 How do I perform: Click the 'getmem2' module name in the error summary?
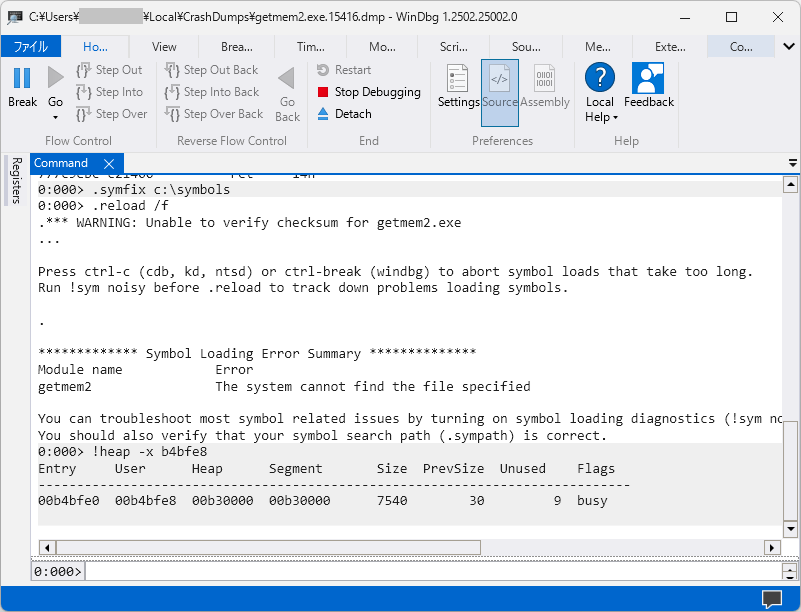click(64, 387)
